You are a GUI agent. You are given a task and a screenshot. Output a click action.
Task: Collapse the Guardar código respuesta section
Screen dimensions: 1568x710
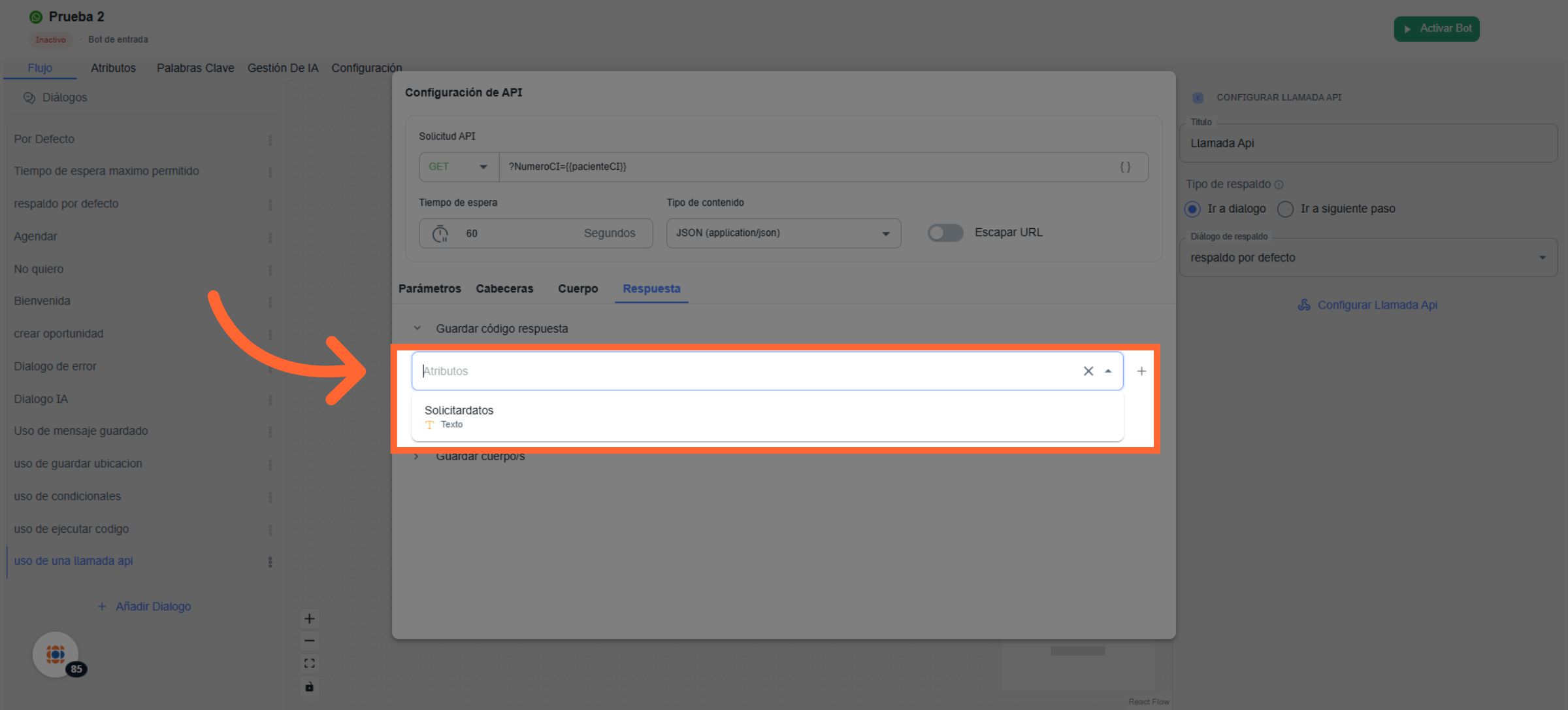click(x=417, y=329)
